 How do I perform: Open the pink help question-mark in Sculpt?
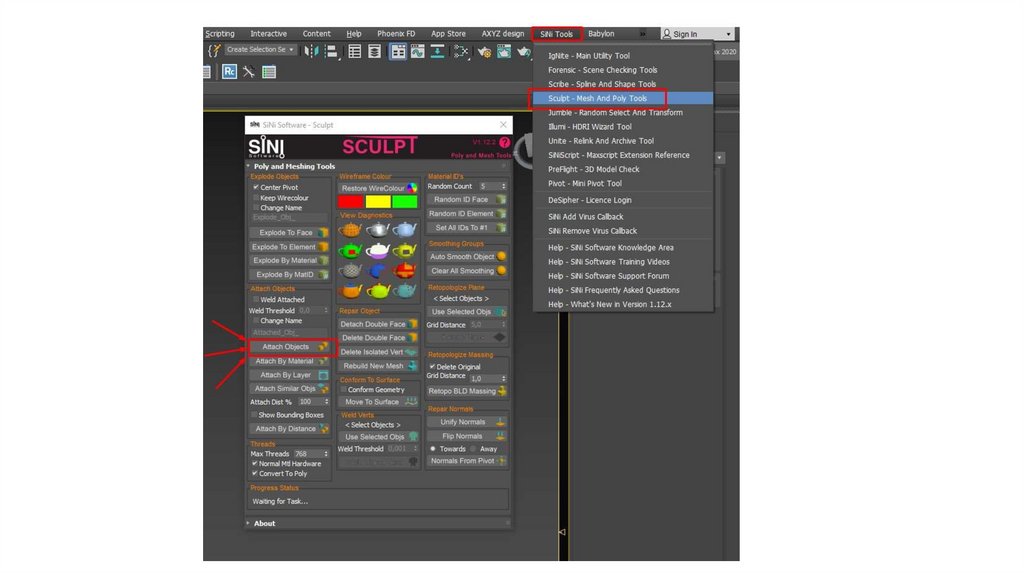coord(505,142)
